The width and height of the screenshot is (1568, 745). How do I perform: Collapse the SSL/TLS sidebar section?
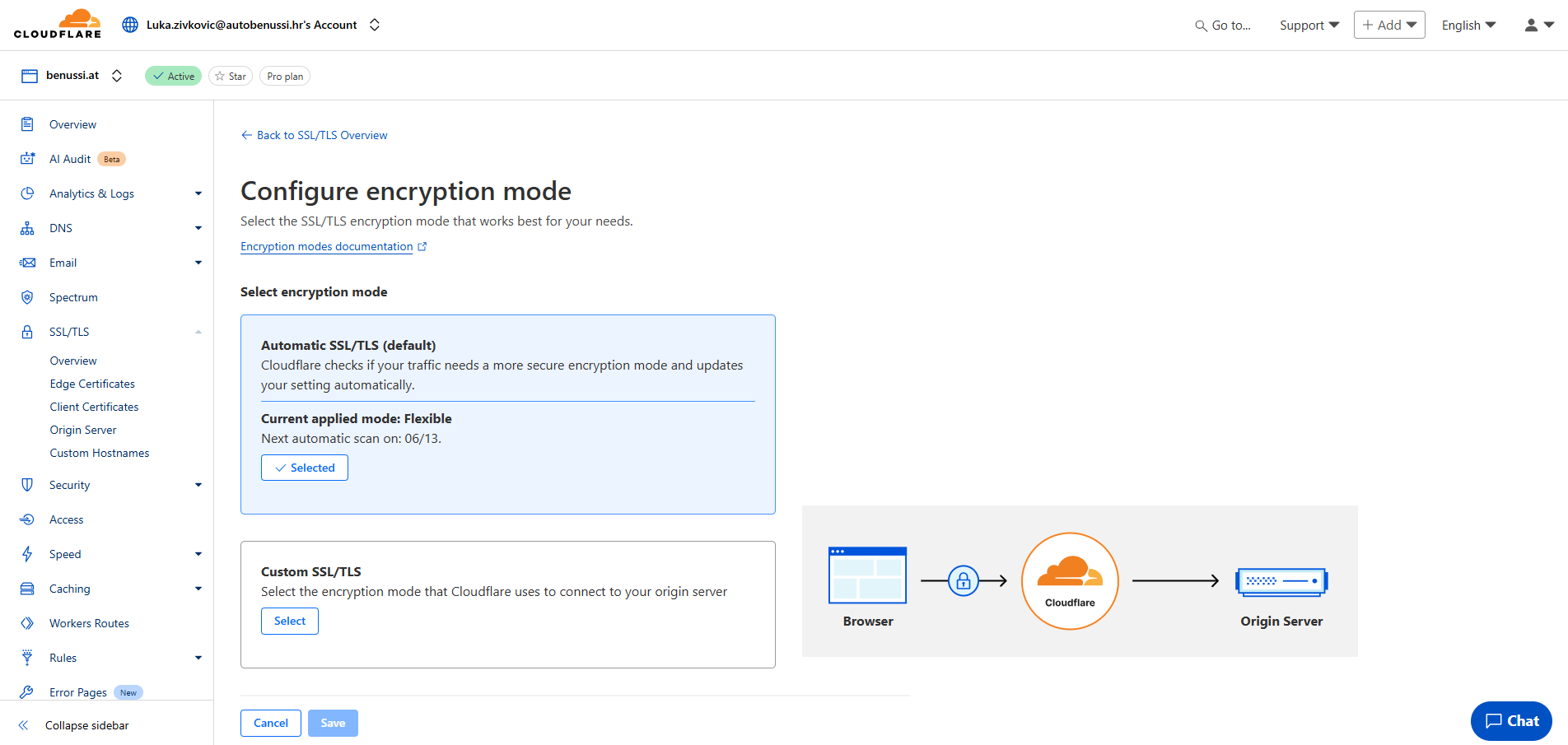pos(198,332)
